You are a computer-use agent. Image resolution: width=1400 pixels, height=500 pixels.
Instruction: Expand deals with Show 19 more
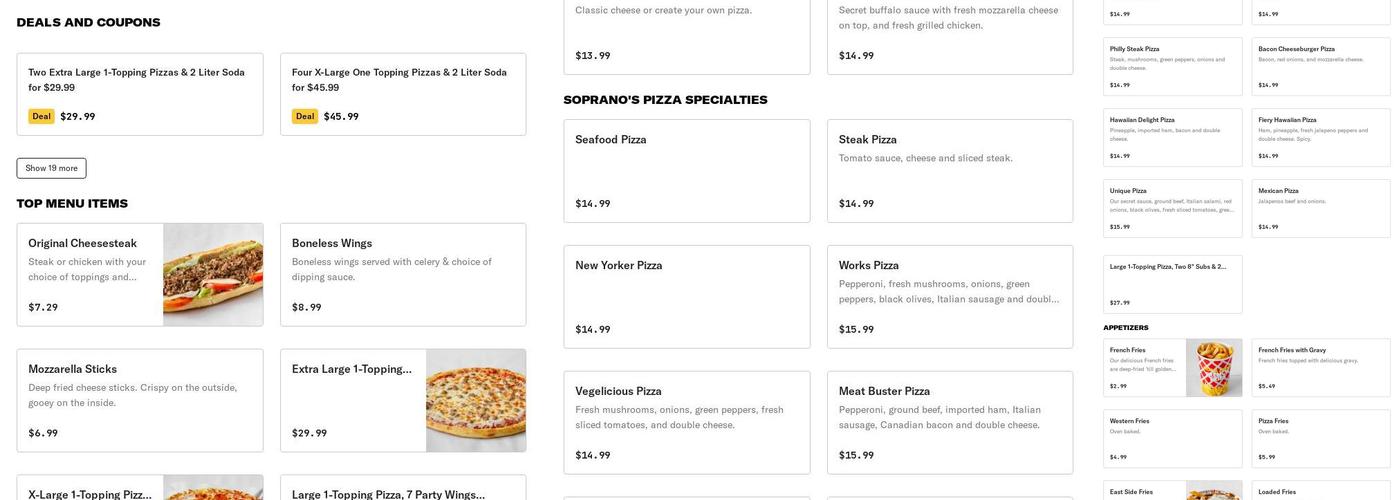[x=51, y=168]
